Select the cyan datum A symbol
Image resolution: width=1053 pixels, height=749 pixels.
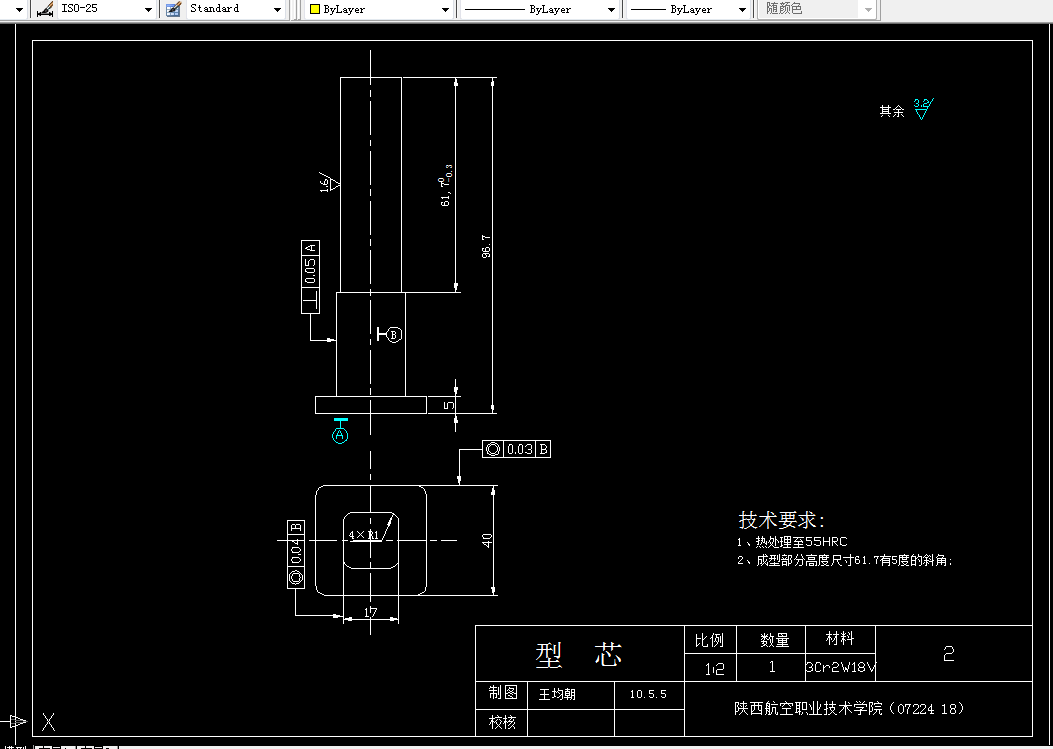tap(340, 431)
